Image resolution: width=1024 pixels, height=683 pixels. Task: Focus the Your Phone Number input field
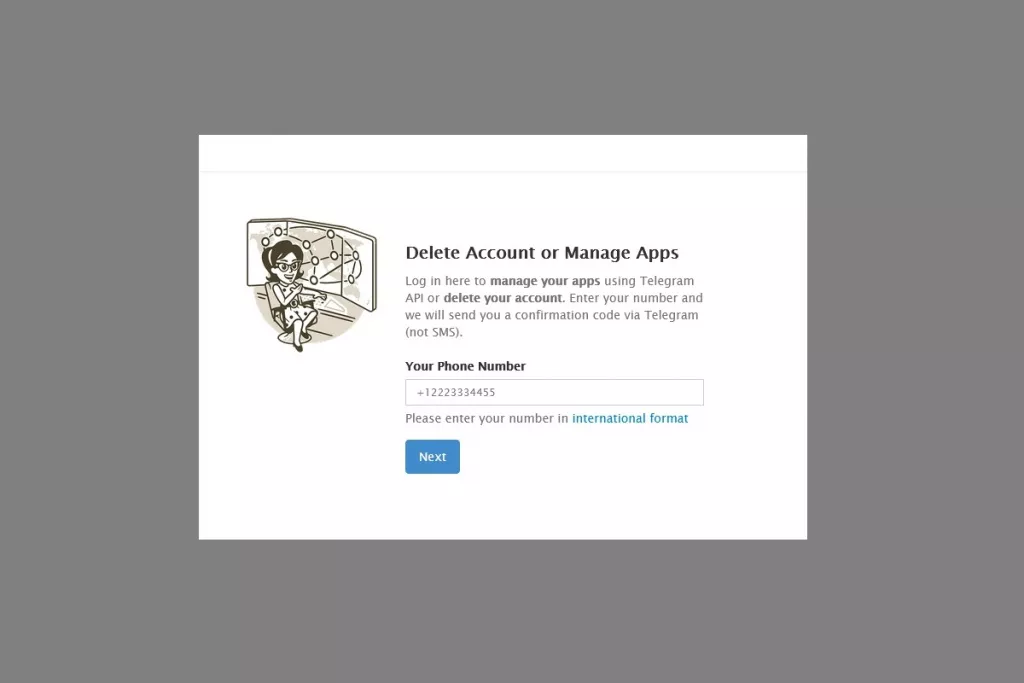[554, 392]
